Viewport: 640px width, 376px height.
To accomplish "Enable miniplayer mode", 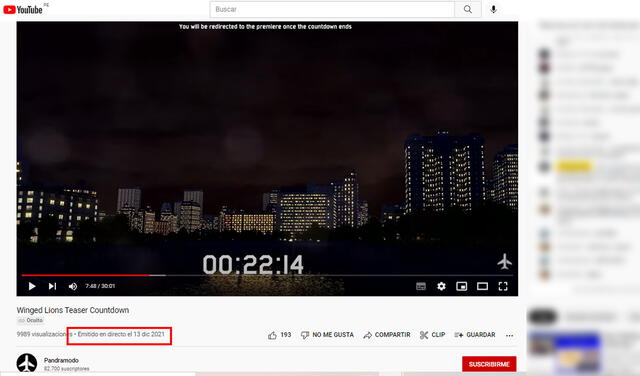I will click(462, 286).
